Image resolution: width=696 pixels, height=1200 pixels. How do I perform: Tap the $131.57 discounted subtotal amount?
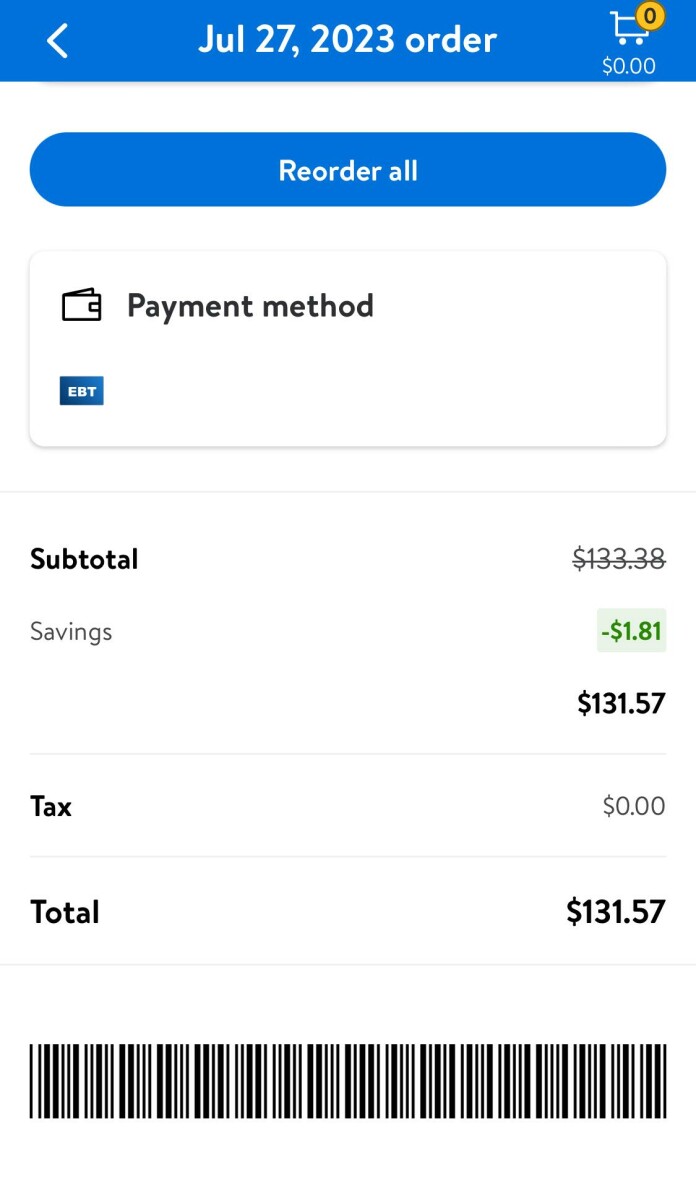tap(621, 704)
